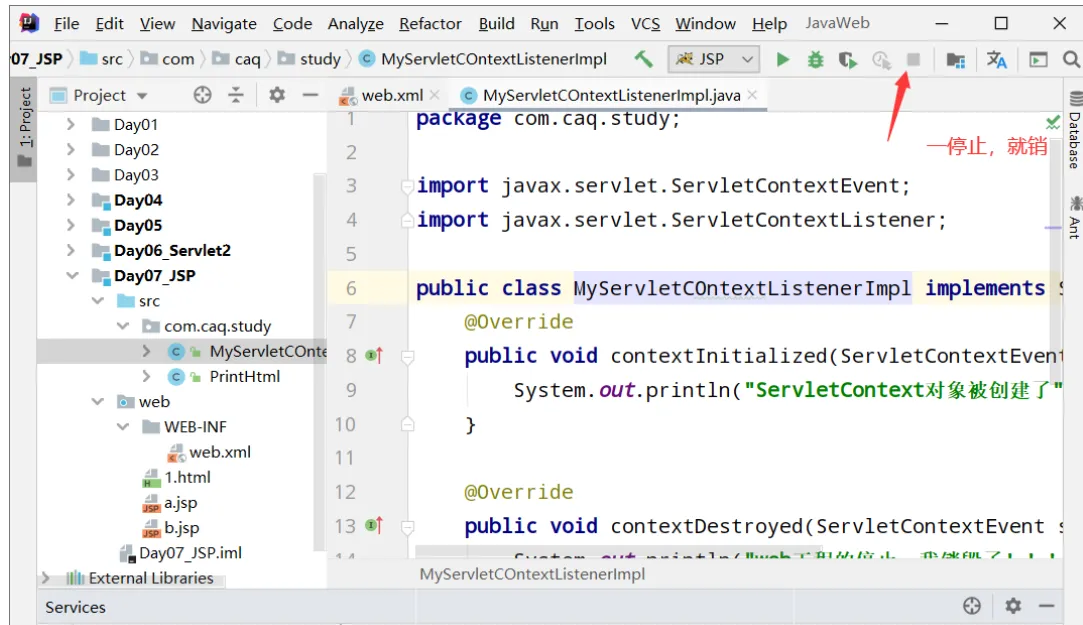Open the Tools menu

[x=594, y=24]
